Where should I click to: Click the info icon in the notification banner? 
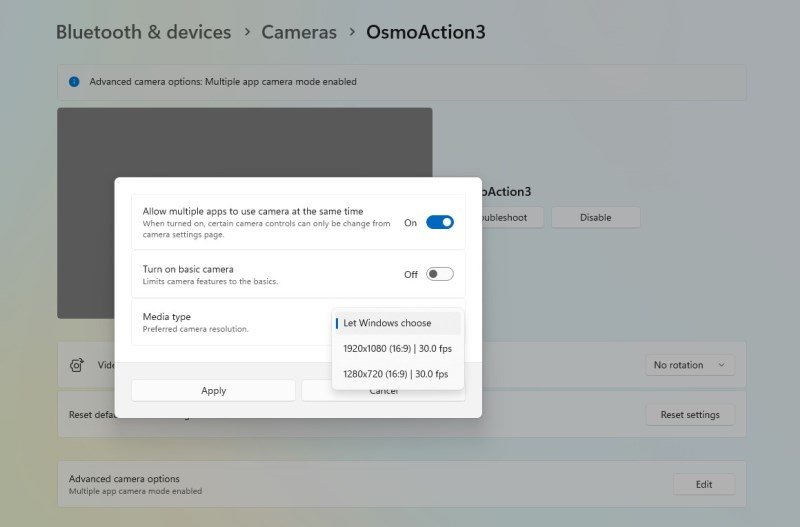pos(74,82)
